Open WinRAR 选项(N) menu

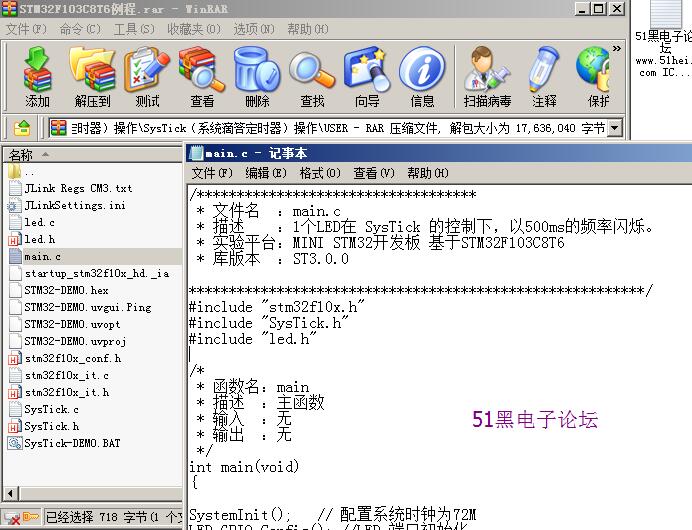pyautogui.click(x=253, y=29)
